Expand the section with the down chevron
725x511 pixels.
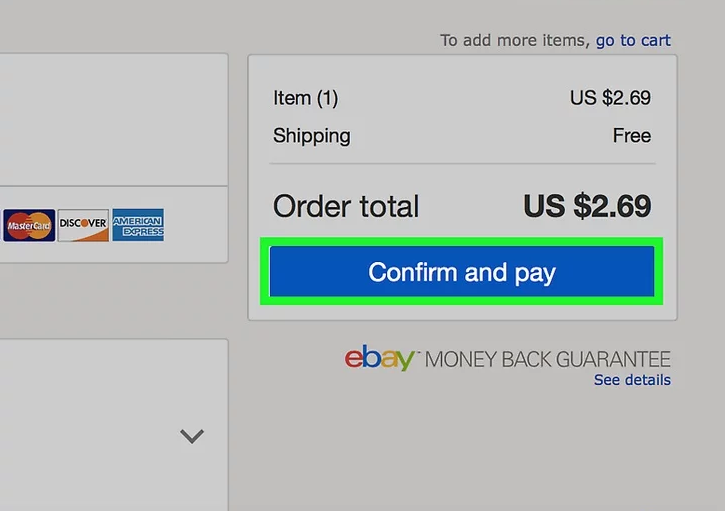[x=192, y=436]
